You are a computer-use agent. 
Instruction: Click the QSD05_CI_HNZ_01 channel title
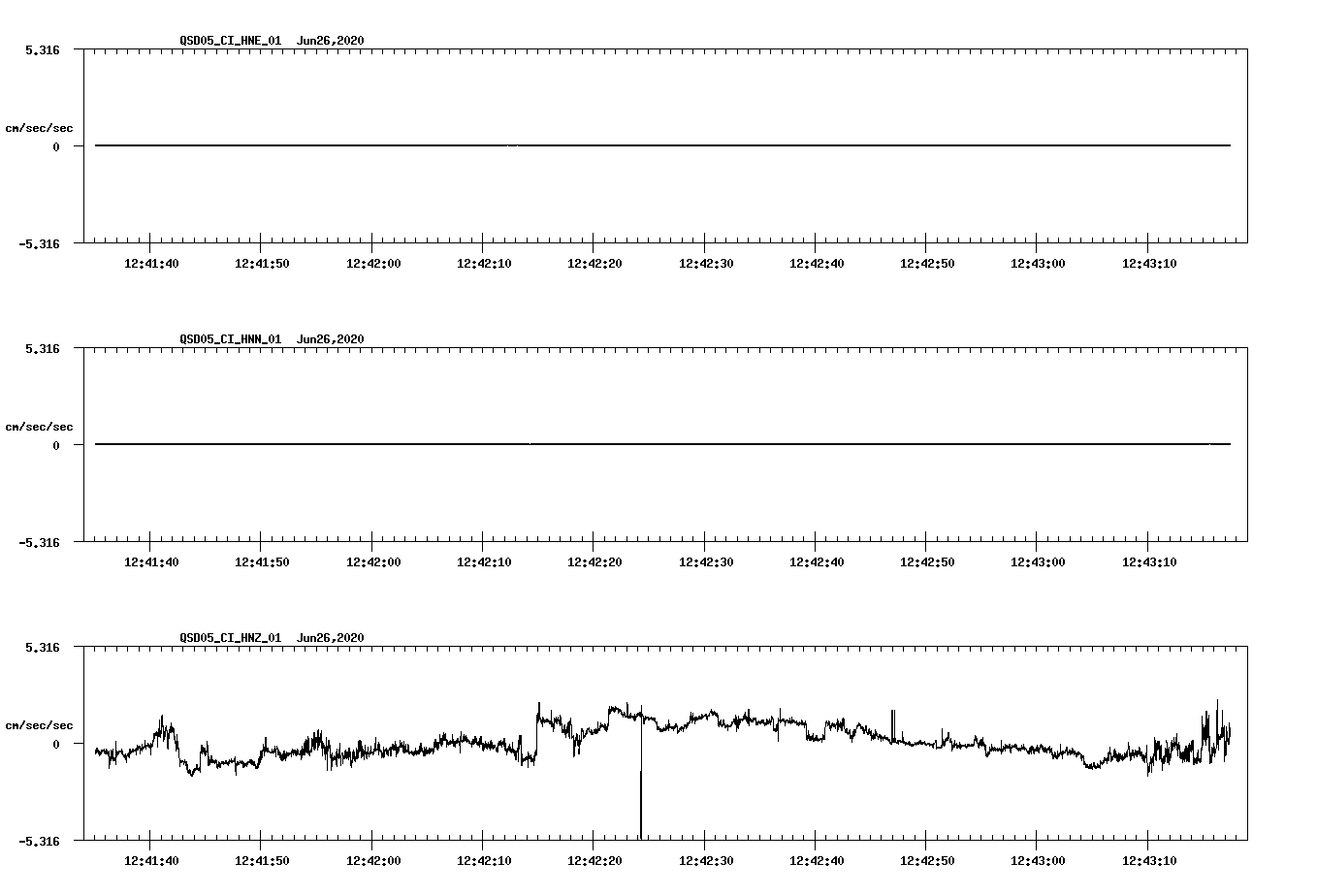(x=231, y=638)
